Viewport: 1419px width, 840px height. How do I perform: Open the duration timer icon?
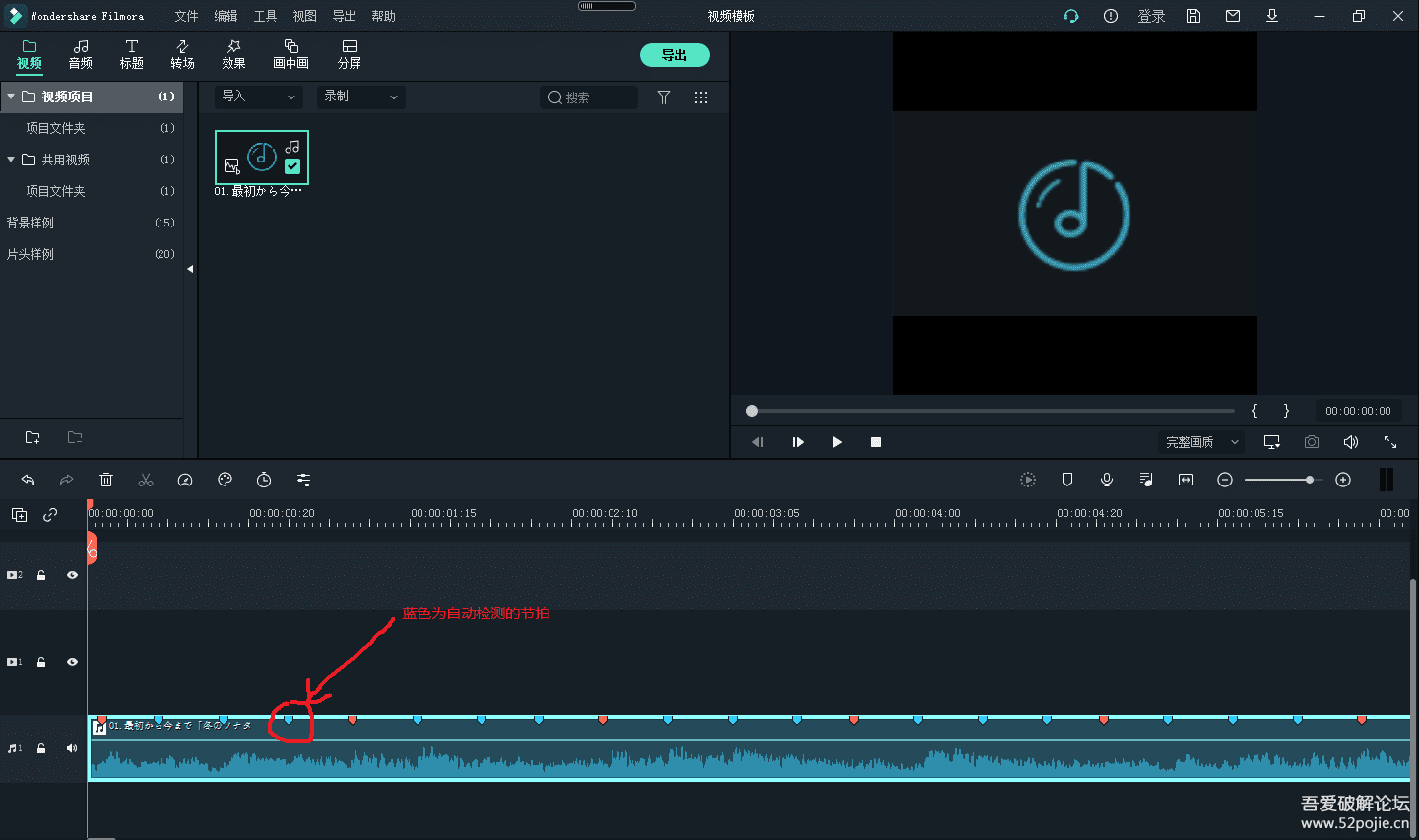[x=264, y=480]
